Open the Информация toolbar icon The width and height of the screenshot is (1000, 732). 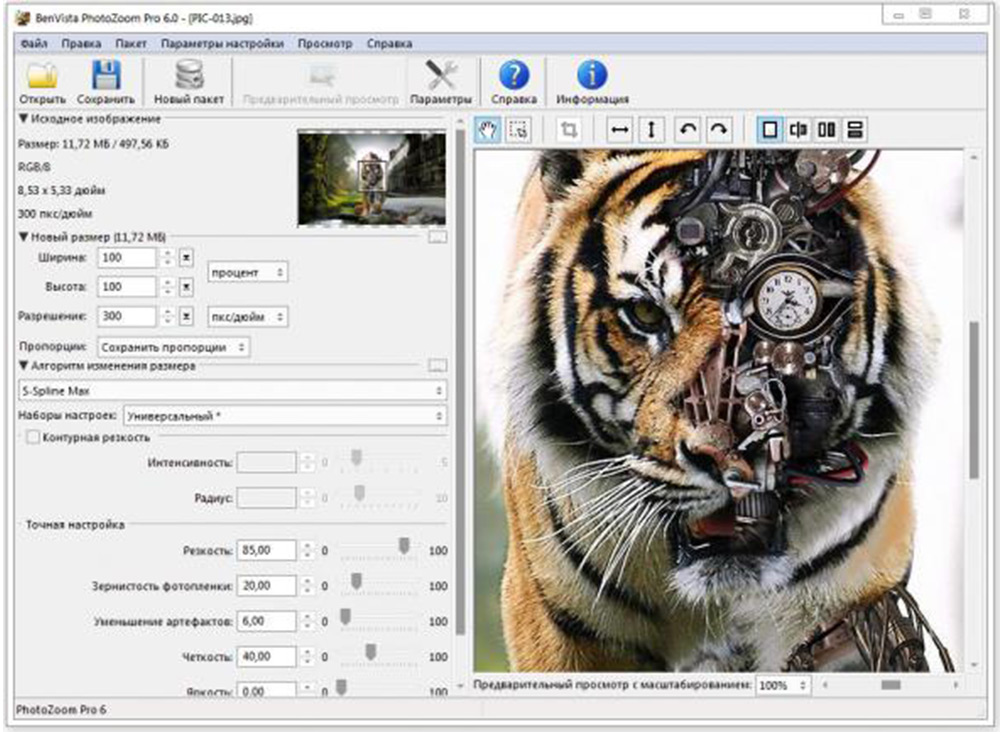pos(592,82)
